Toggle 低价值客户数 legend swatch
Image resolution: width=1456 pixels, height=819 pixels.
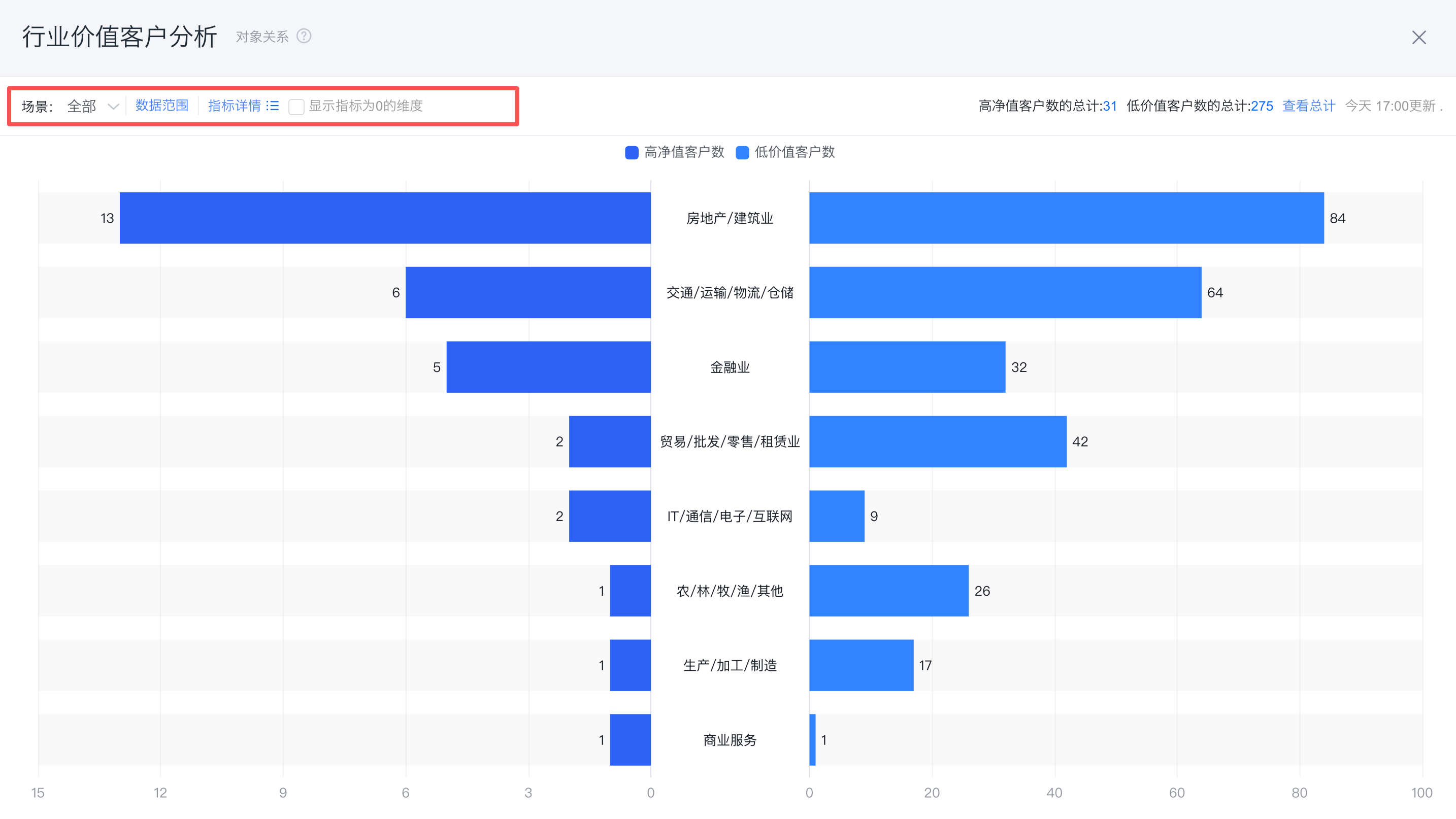click(742, 153)
